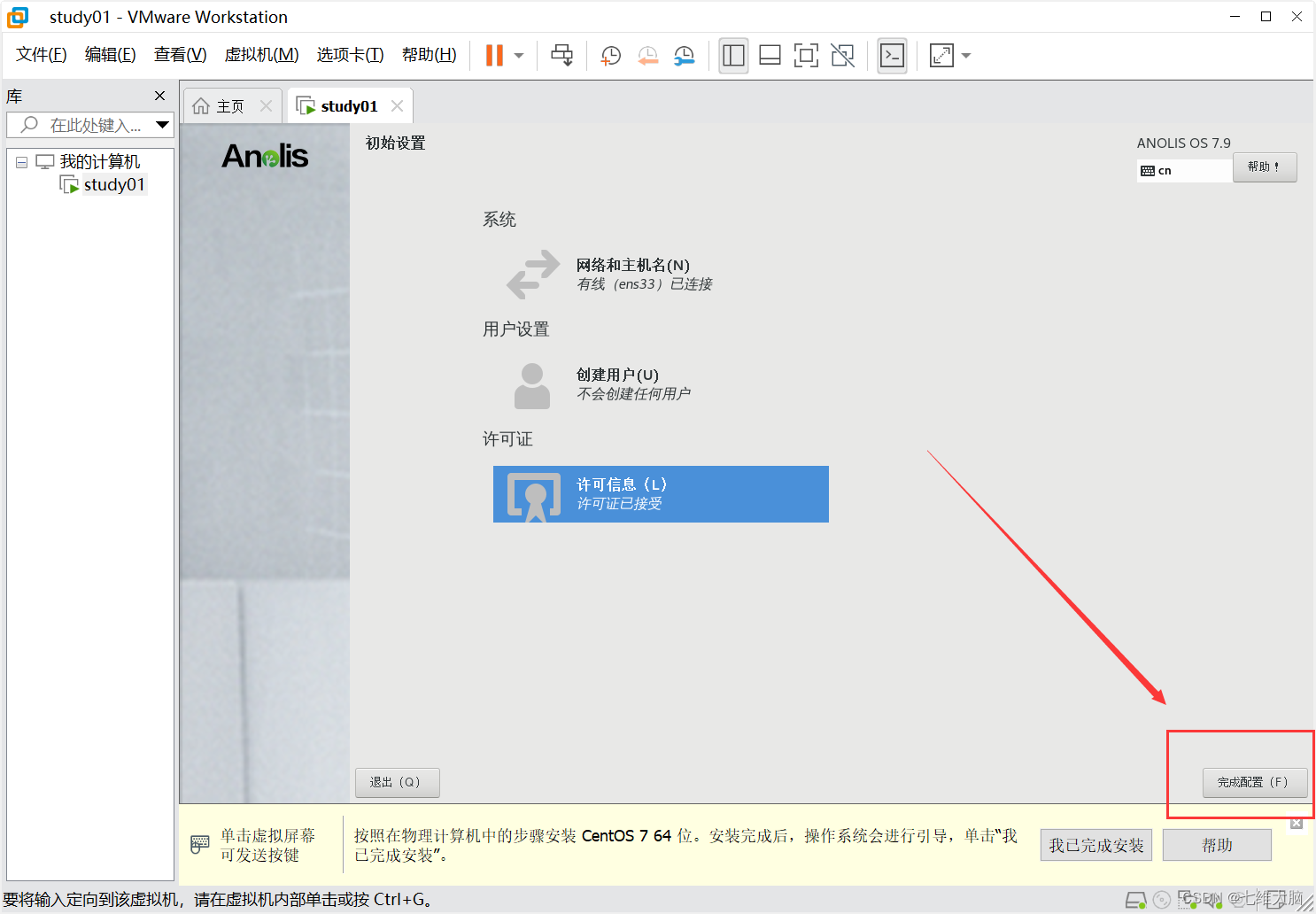Click the revert to snapshot icon
1316x914 pixels.
coord(648,55)
